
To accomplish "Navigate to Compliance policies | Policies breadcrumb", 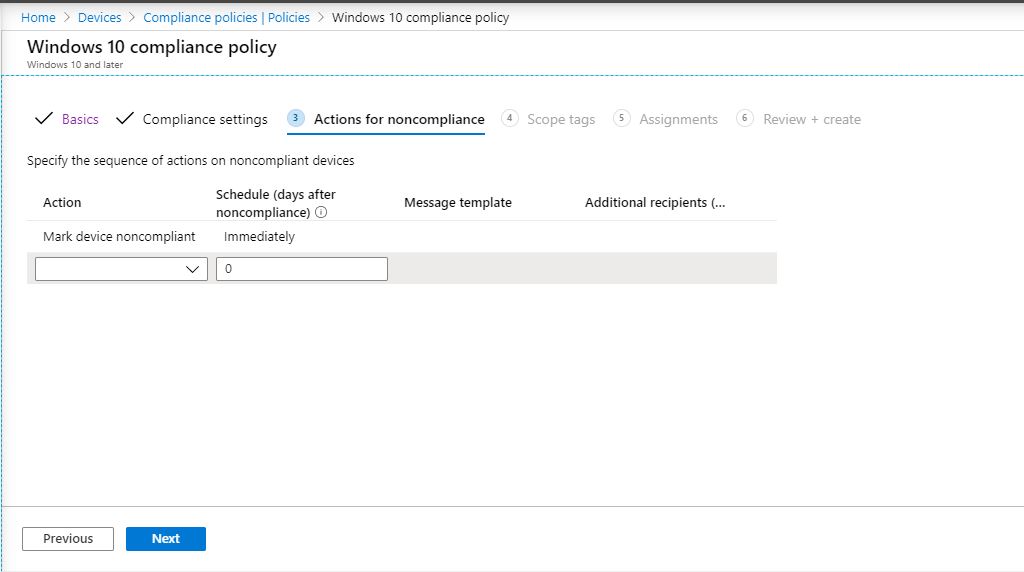I will tap(226, 18).
